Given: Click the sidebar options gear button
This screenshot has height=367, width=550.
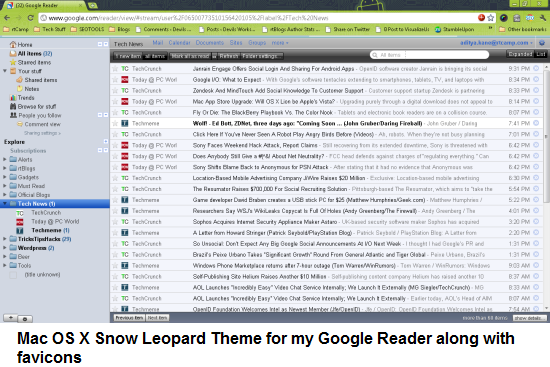Looking at the screenshot, I should coord(25,319).
